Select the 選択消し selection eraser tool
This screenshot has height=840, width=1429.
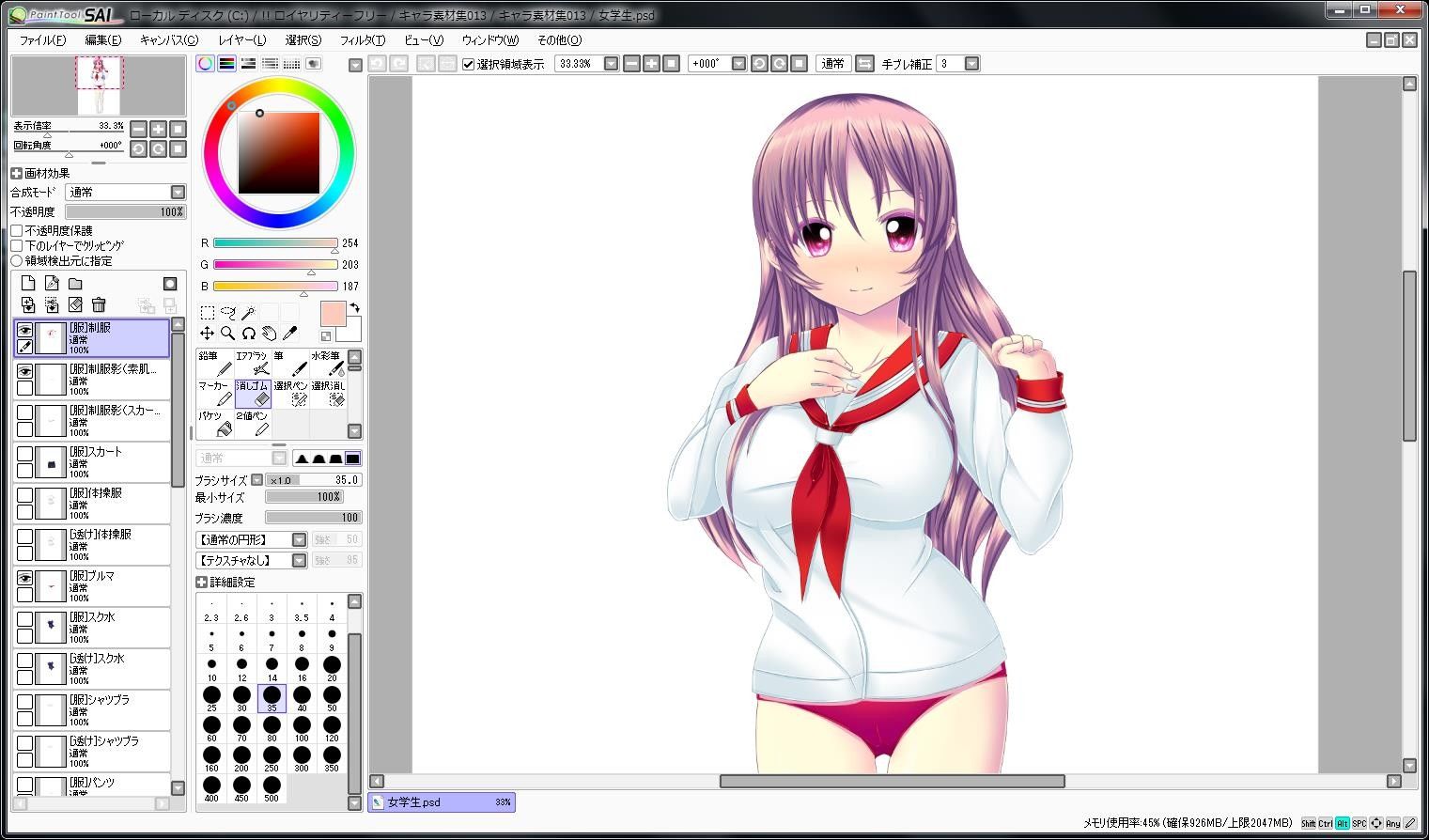tap(327, 395)
